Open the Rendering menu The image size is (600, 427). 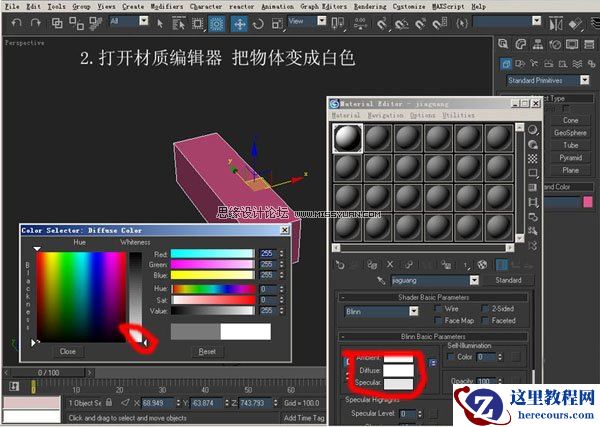click(x=370, y=7)
